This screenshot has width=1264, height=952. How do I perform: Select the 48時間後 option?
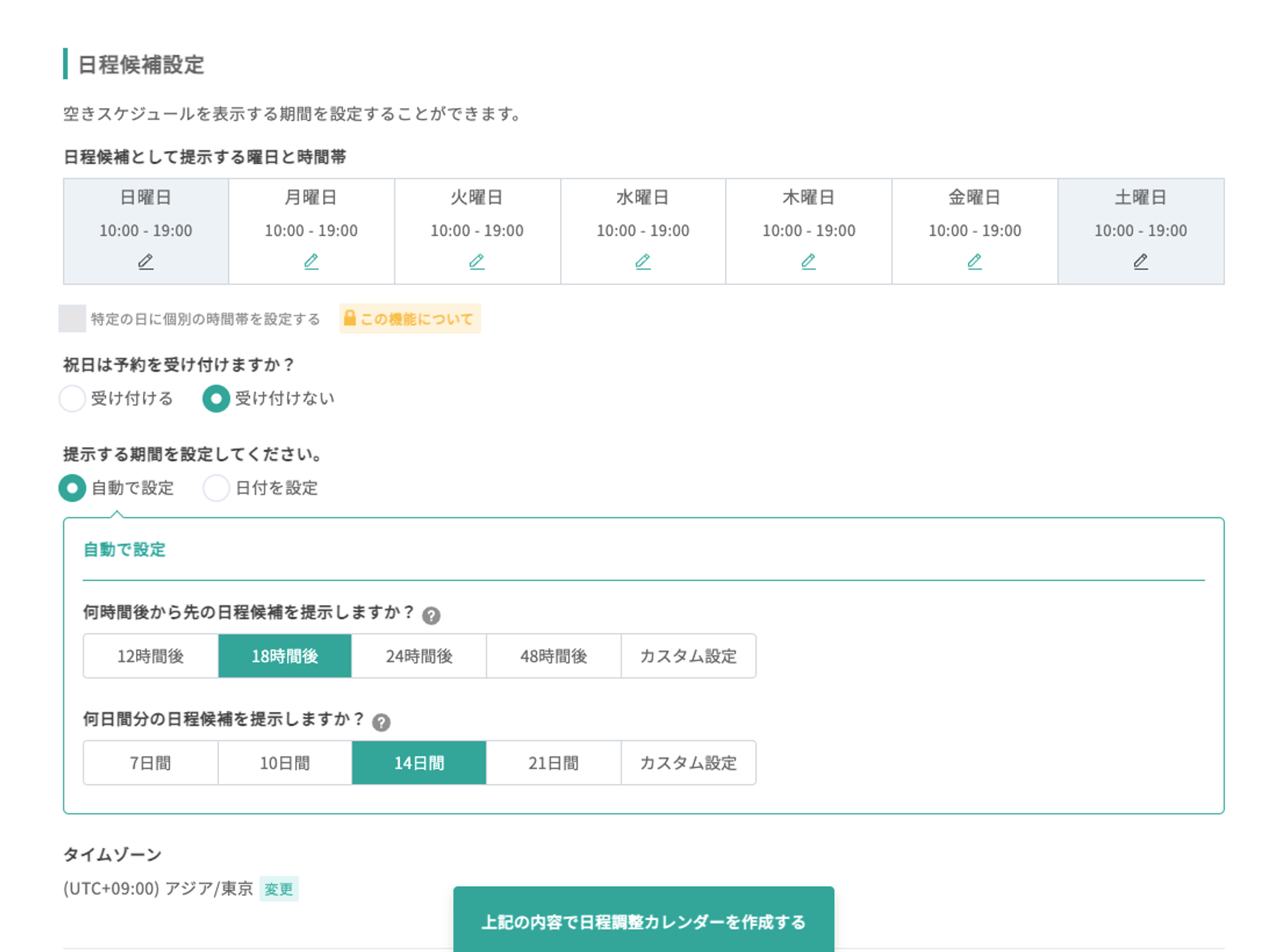tap(554, 656)
